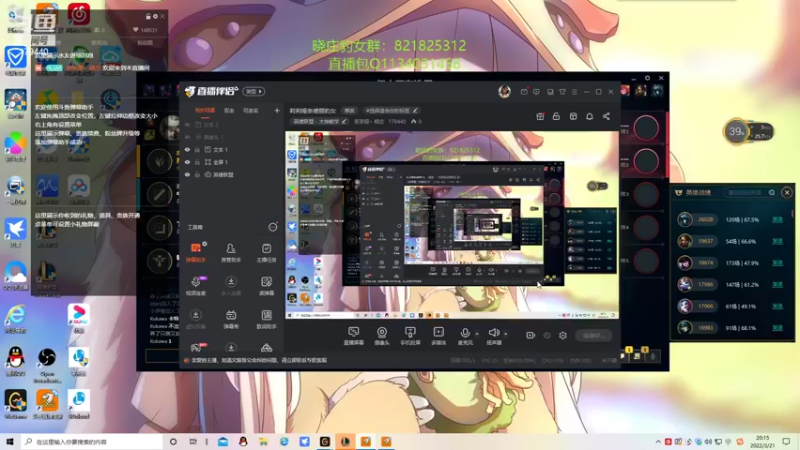This screenshot has height=450, width=800.
Task: Open the 房管助手 tool
Action: point(231,253)
